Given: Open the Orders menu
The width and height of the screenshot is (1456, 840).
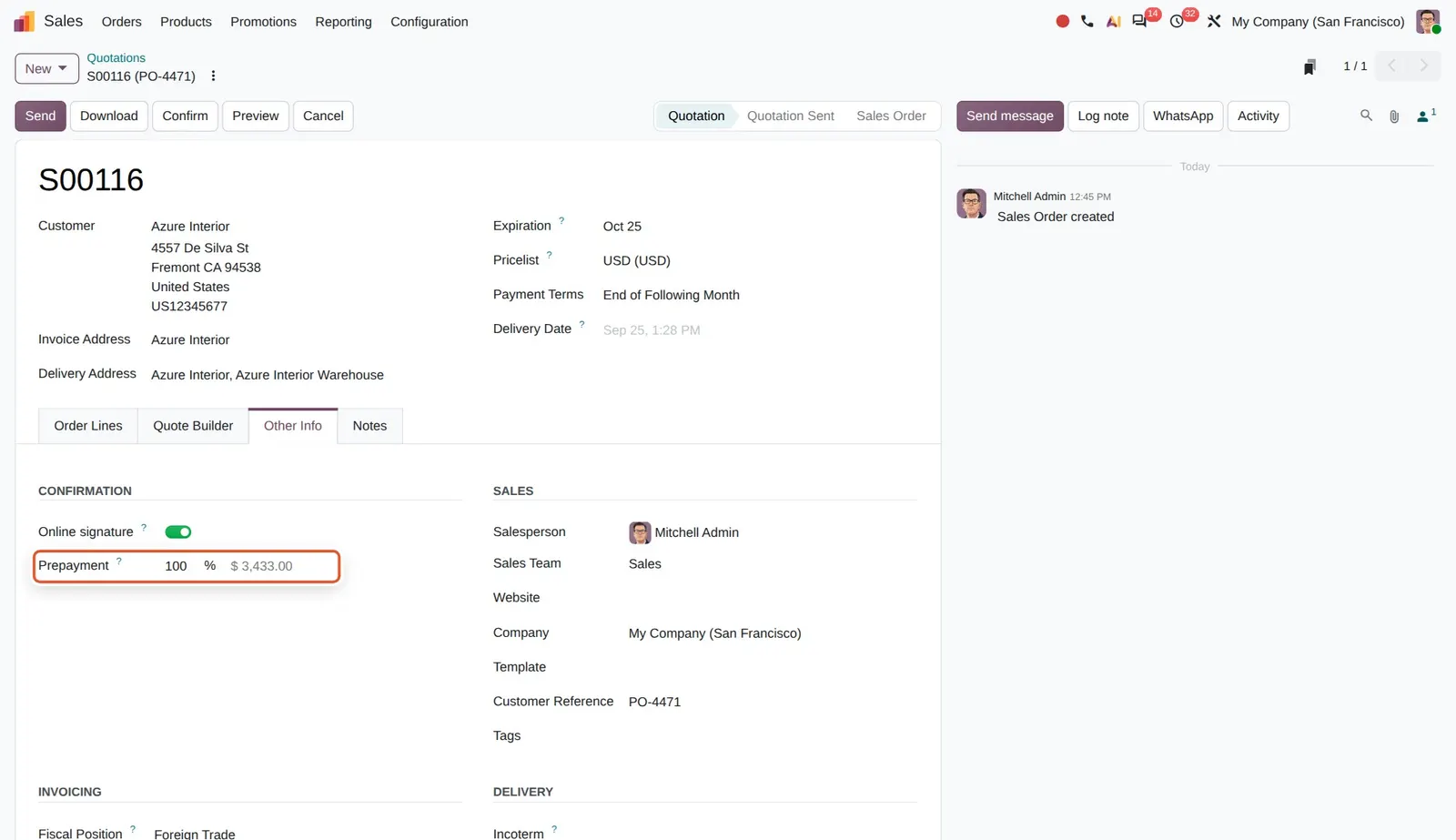Looking at the screenshot, I should coord(121,22).
